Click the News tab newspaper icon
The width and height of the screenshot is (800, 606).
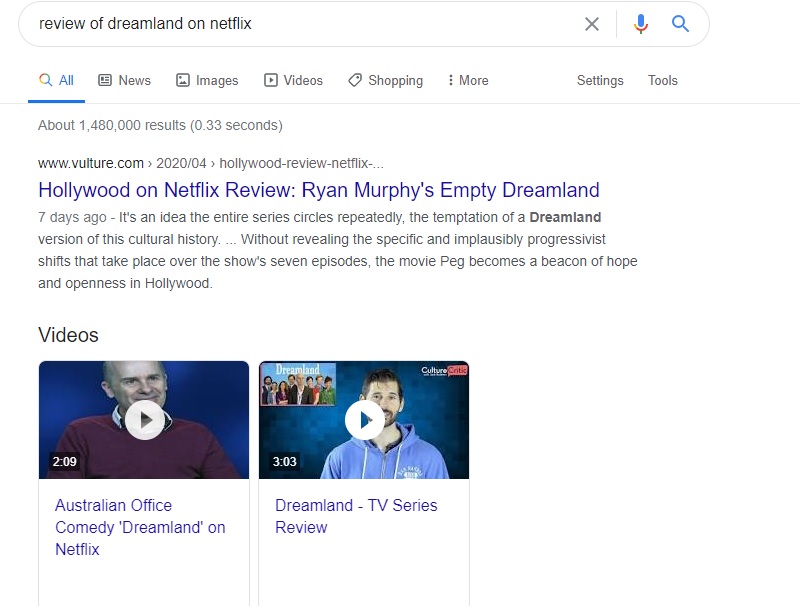click(x=105, y=80)
